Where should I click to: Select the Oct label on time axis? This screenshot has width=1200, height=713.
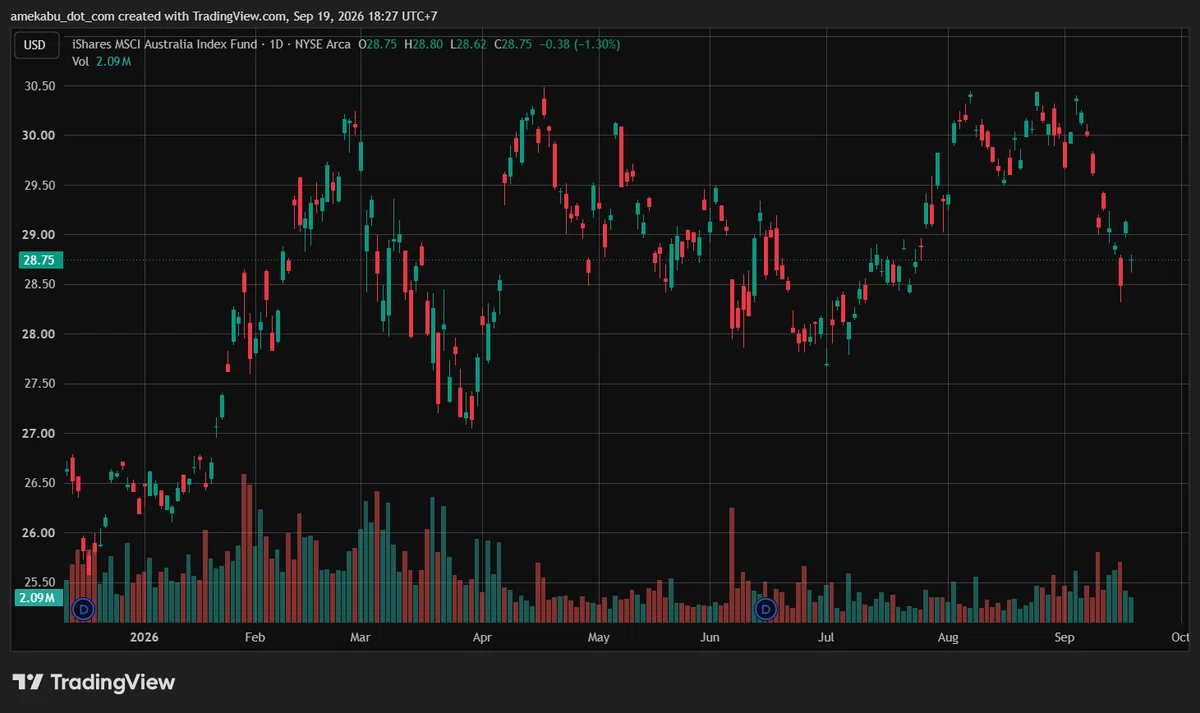point(1180,637)
